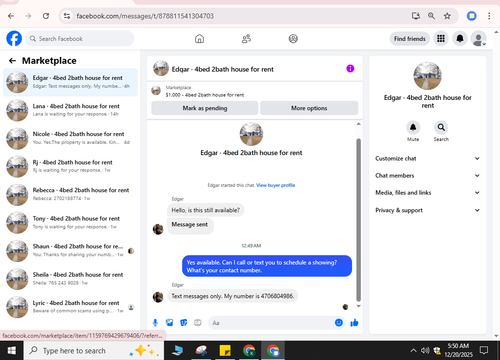Screen dimensions: 500x360
Task: Select message "Hello, is this still available?"
Action: 205,210
